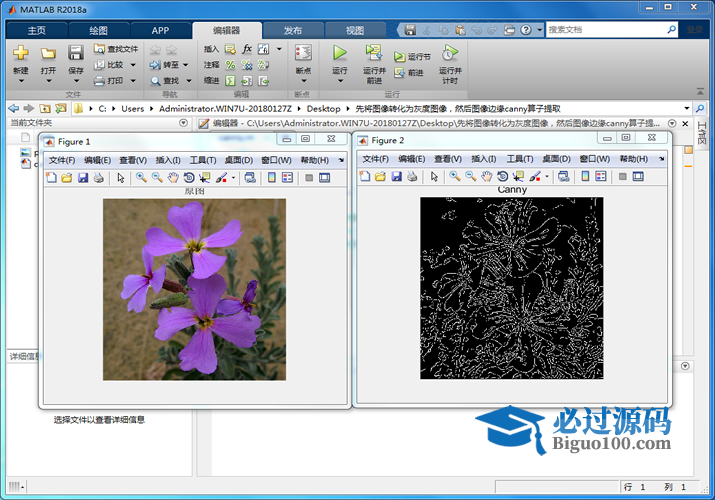
Task: Open 工具(T) menu in Figure 1
Action: tap(203, 160)
